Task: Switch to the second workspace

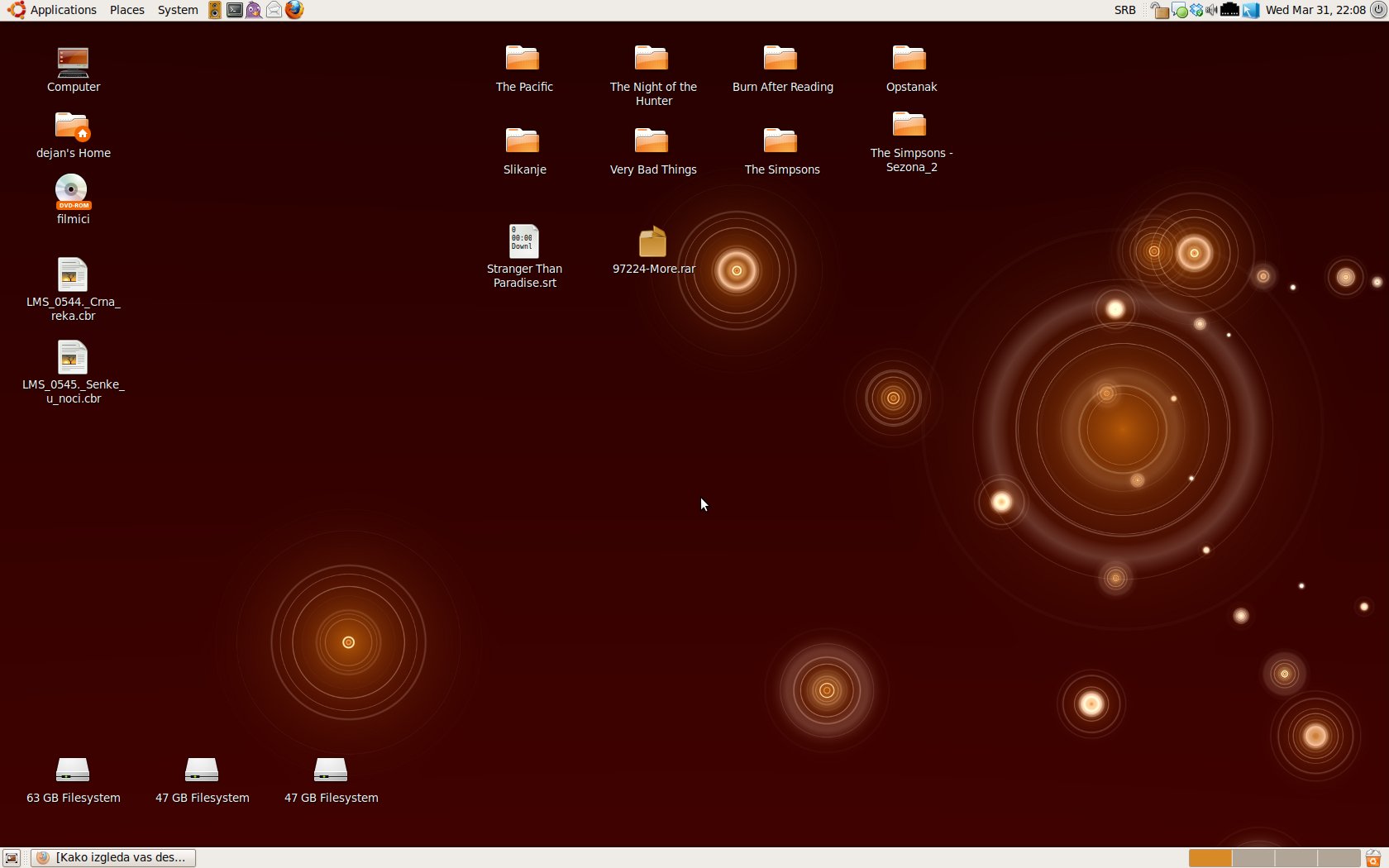Action: pyautogui.click(x=1253, y=858)
